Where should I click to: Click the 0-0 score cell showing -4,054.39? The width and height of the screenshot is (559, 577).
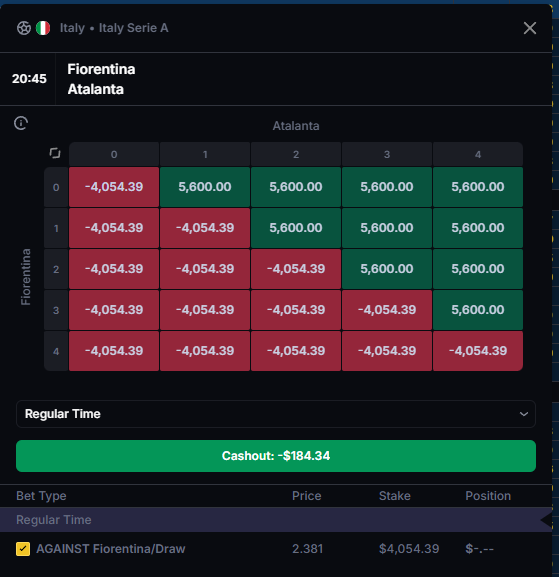click(x=114, y=187)
